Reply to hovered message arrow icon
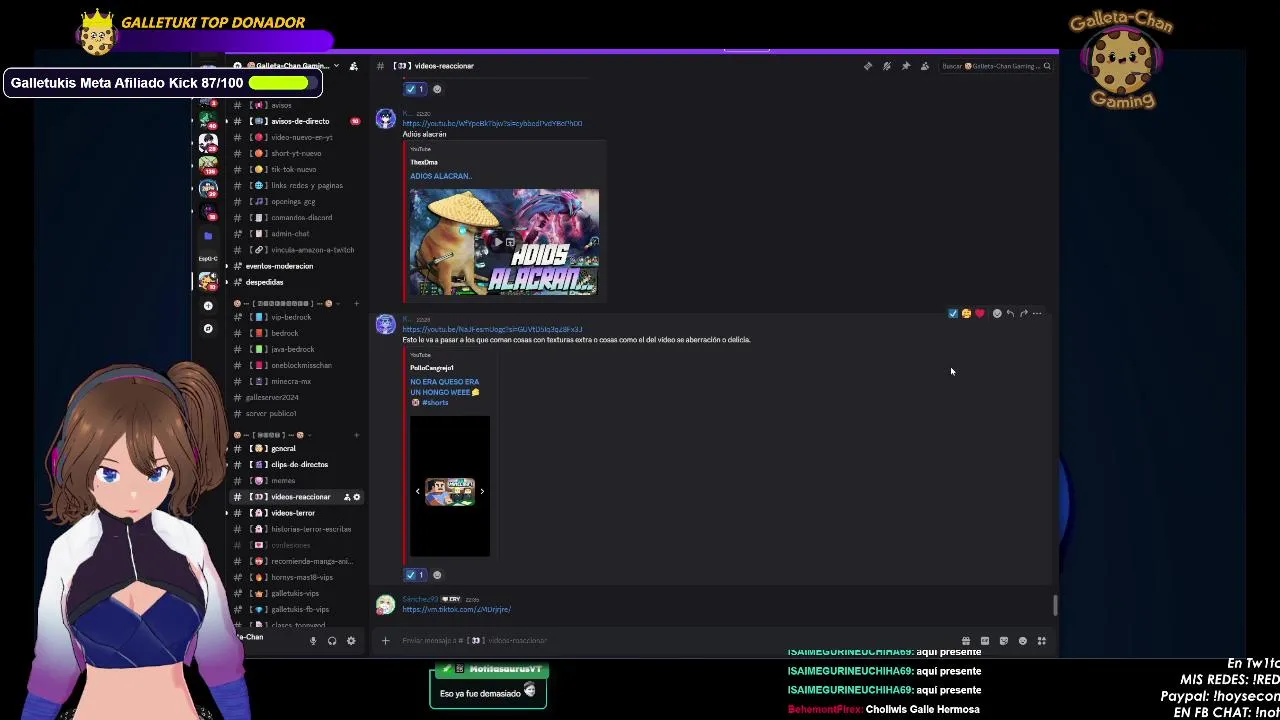This screenshot has height=720, width=1280. click(1010, 313)
